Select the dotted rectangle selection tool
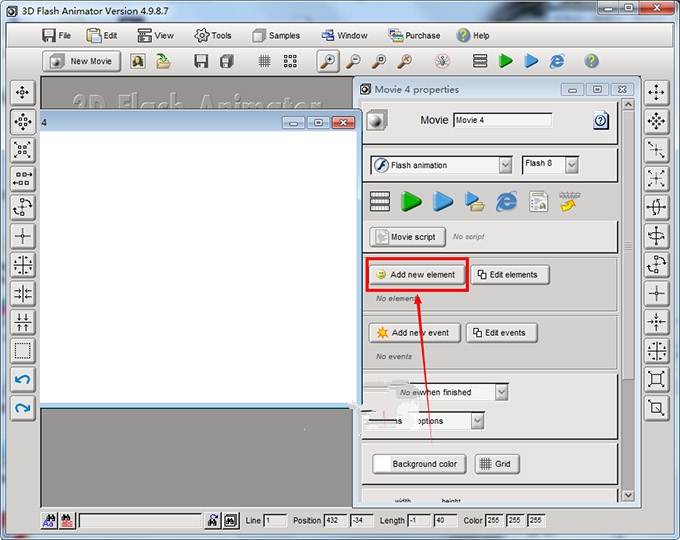 (23, 350)
